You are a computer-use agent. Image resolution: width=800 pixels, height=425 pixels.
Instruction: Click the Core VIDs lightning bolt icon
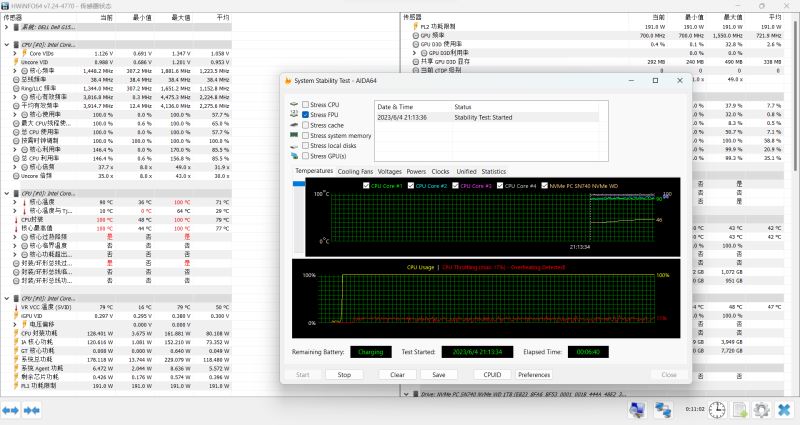(24, 53)
